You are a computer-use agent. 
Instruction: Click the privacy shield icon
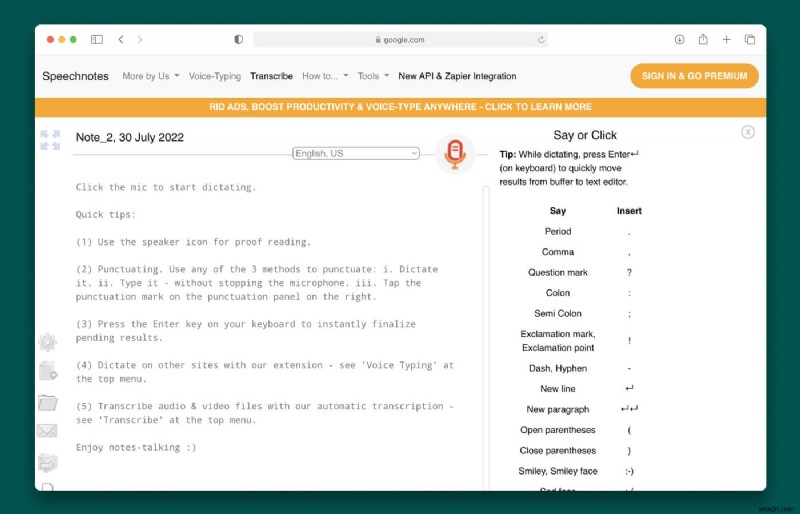pyautogui.click(x=238, y=39)
